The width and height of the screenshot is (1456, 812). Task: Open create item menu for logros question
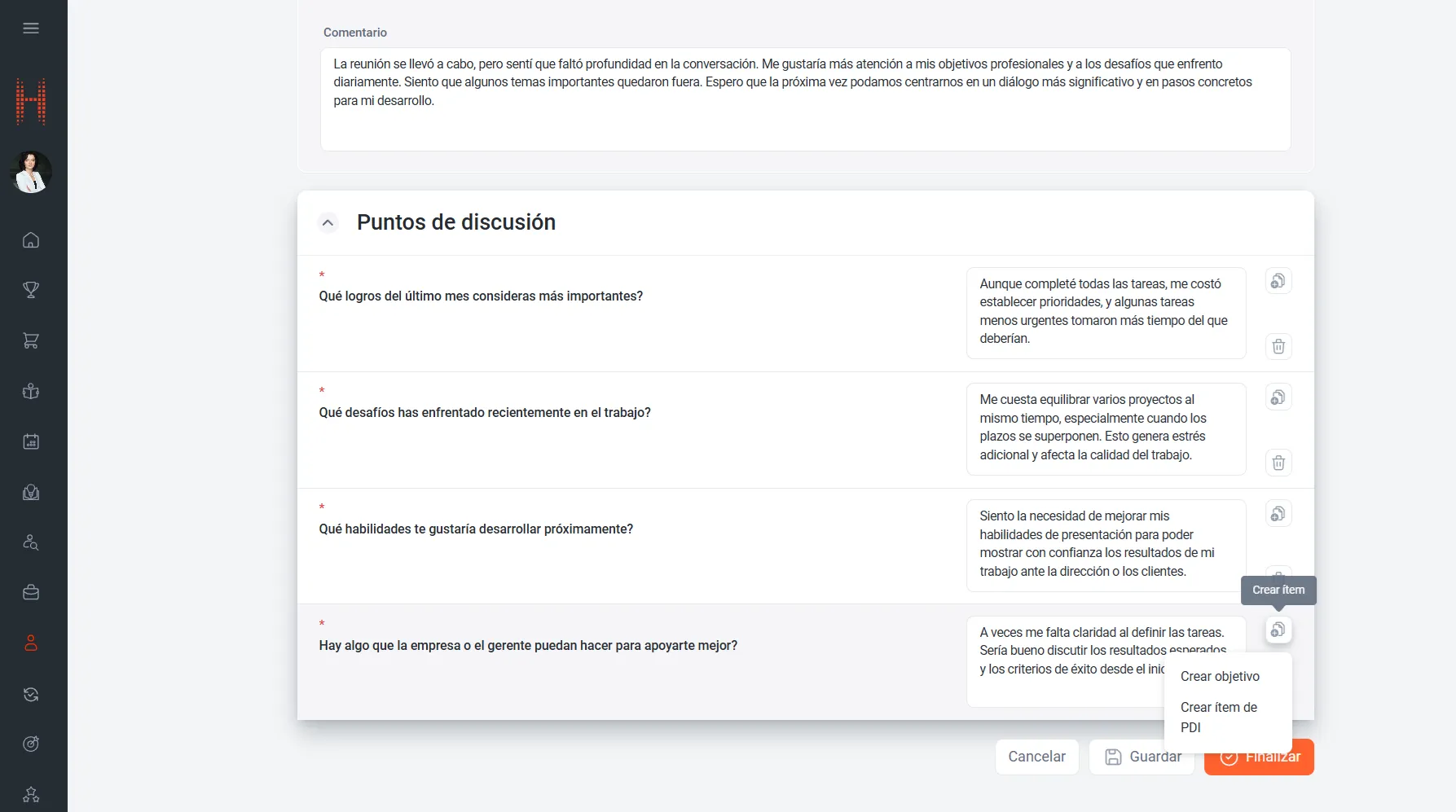click(x=1278, y=281)
